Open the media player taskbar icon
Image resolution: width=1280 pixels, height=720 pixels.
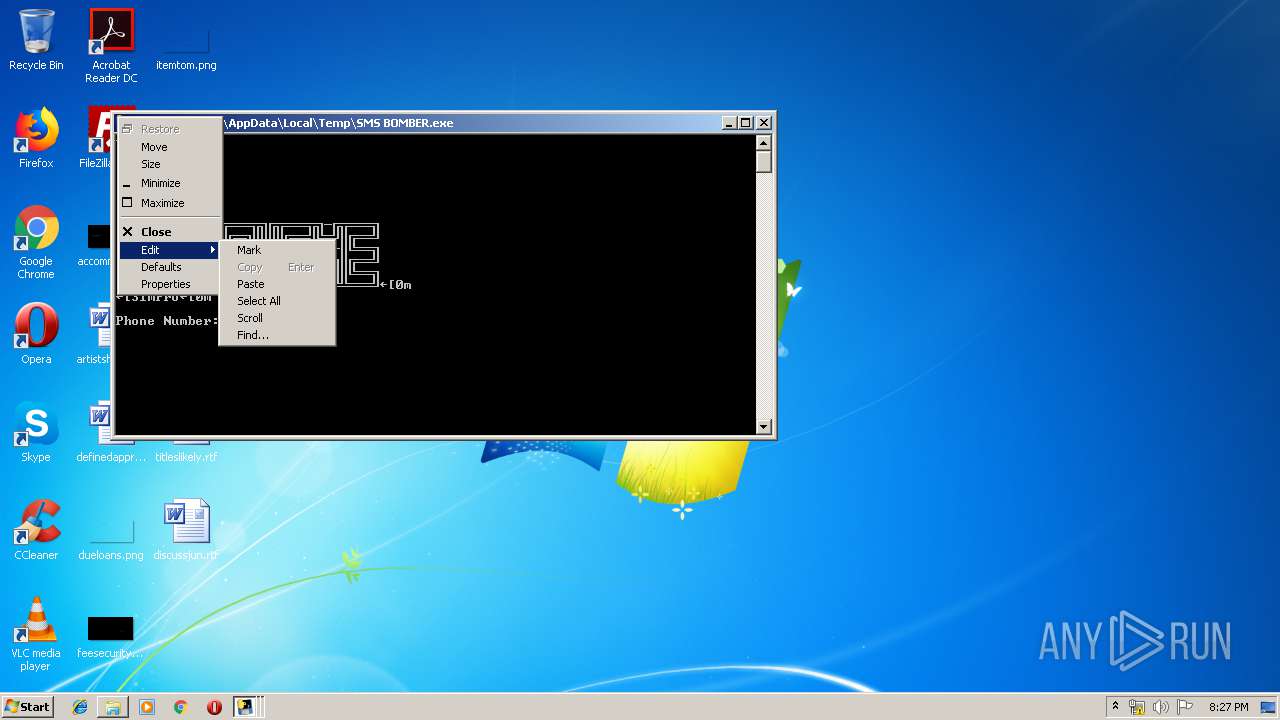(x=147, y=707)
